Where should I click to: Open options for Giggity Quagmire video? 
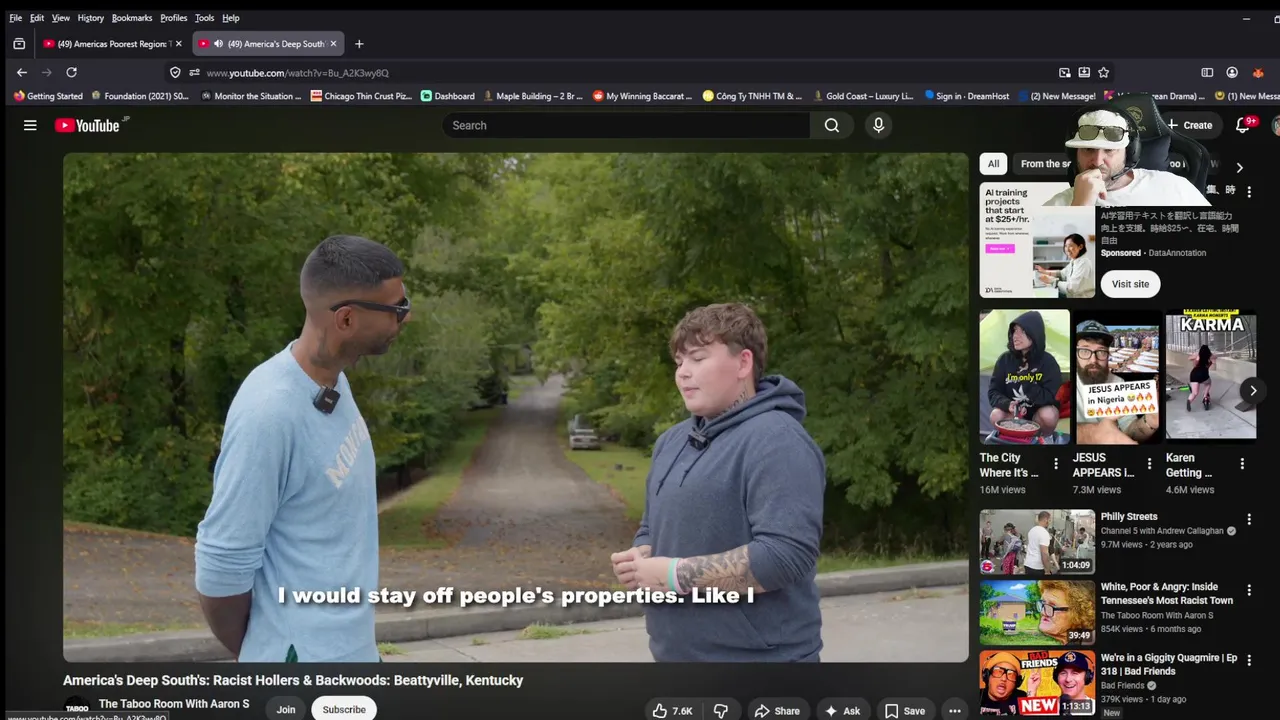[1249, 661]
